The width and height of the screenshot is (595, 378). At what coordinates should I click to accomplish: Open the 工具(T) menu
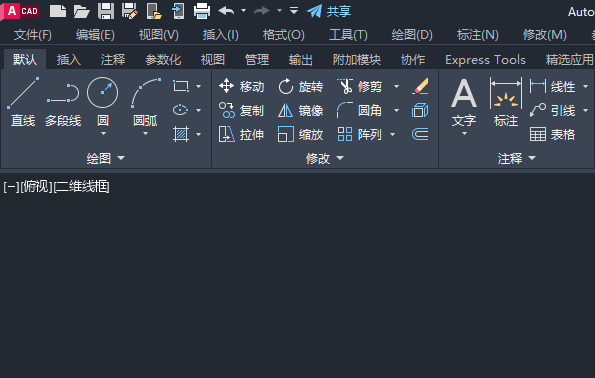pos(348,35)
